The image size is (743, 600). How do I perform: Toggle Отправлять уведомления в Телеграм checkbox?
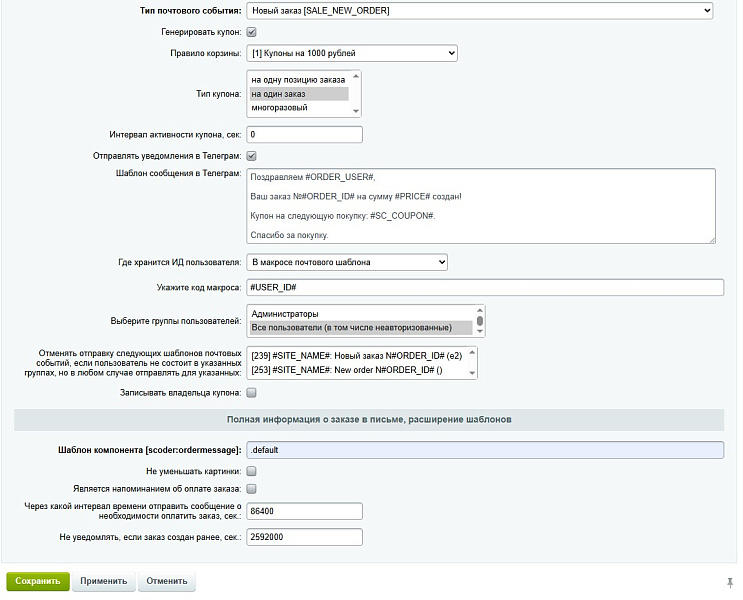point(252,156)
